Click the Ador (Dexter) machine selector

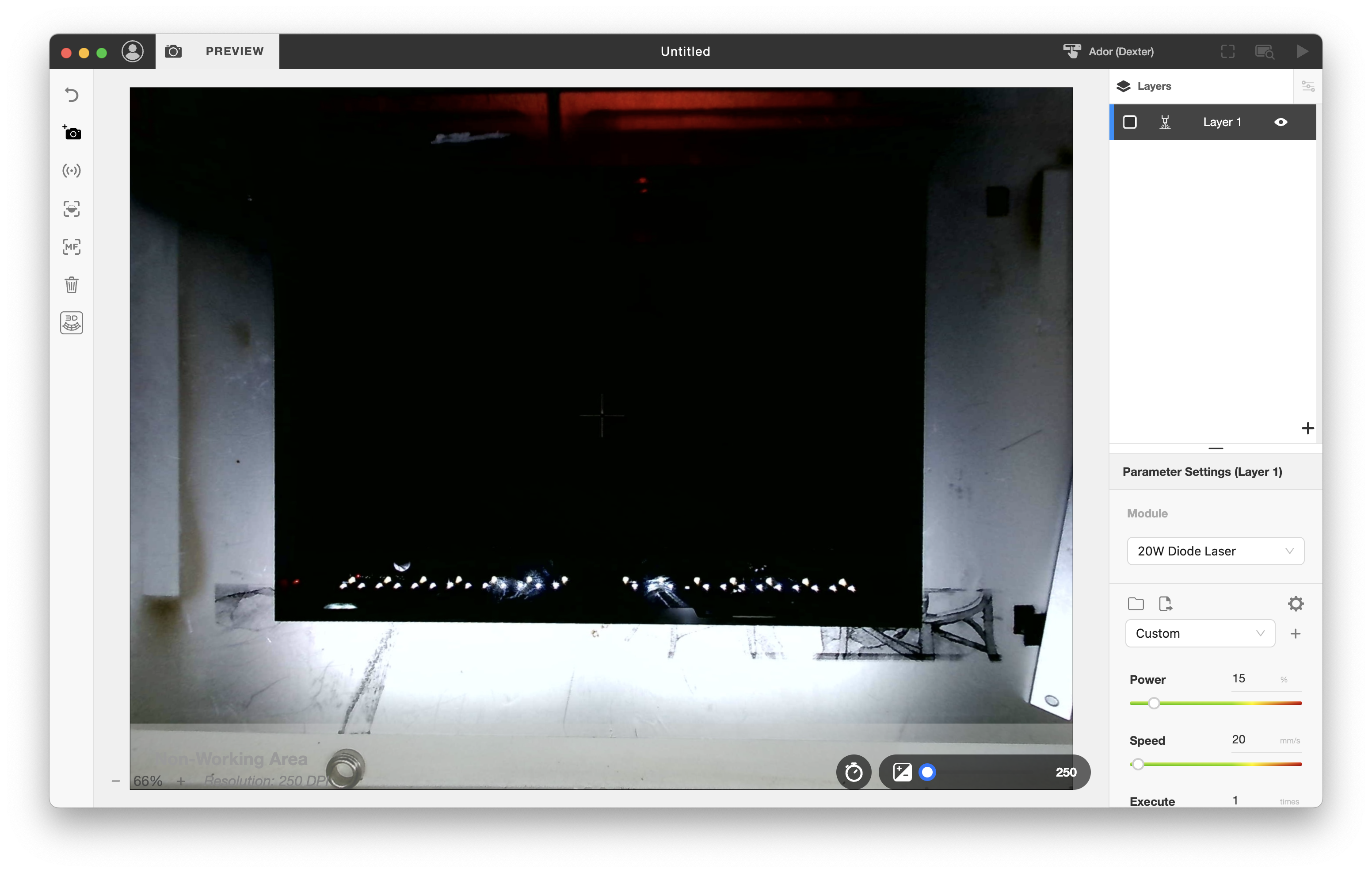1108,51
